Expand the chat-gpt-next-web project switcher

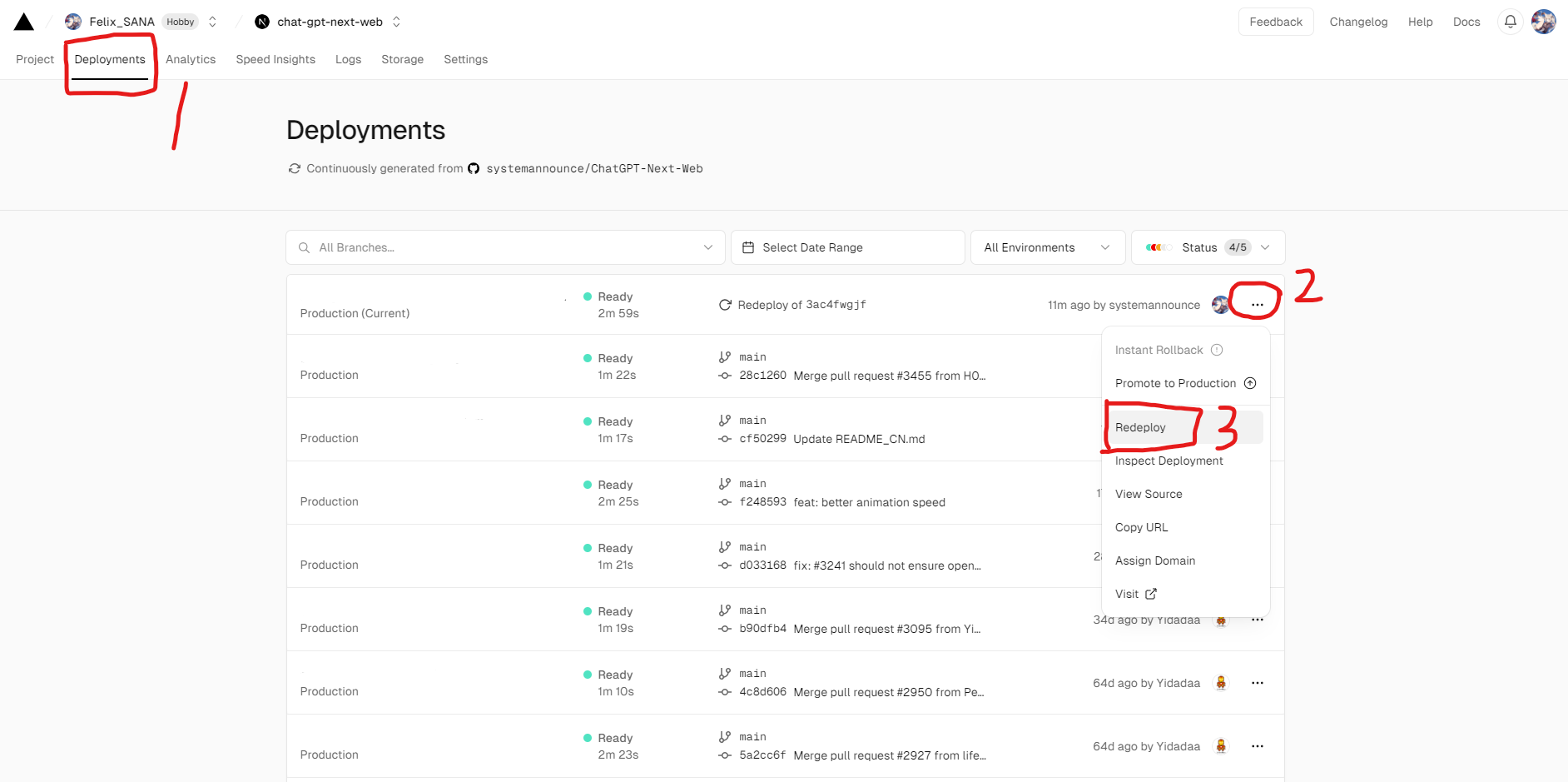(396, 22)
